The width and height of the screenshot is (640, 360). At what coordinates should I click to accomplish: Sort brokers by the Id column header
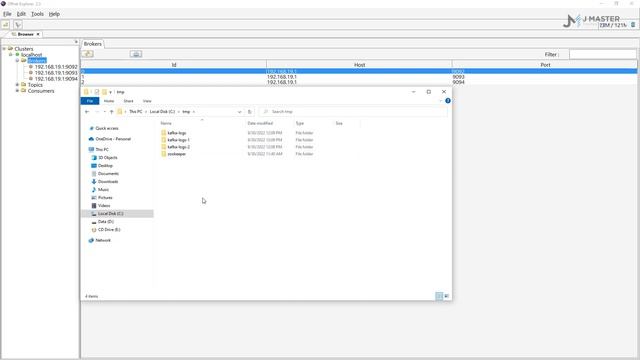tap(174, 65)
